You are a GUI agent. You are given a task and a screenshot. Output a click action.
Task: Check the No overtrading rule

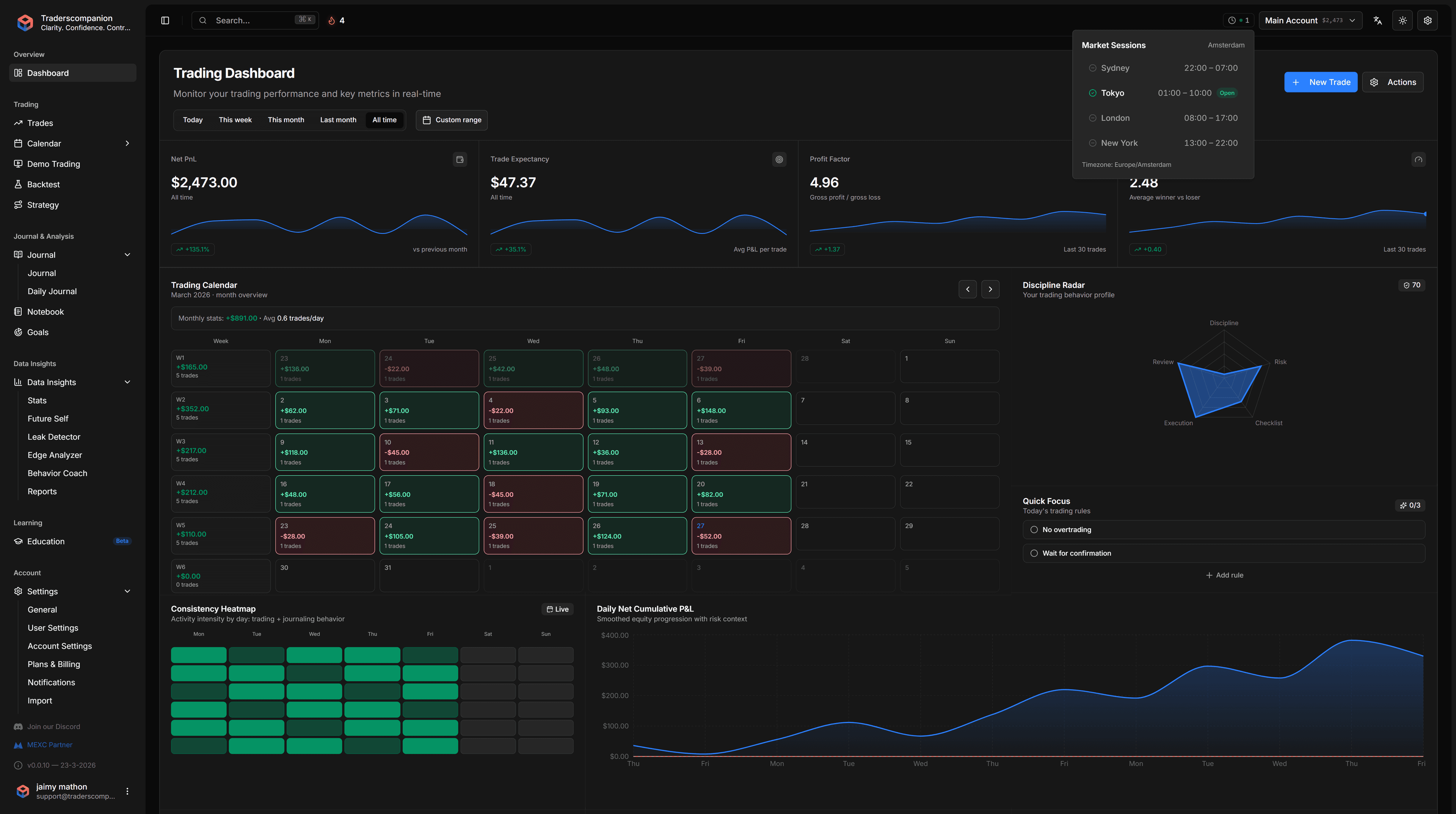(x=1034, y=529)
